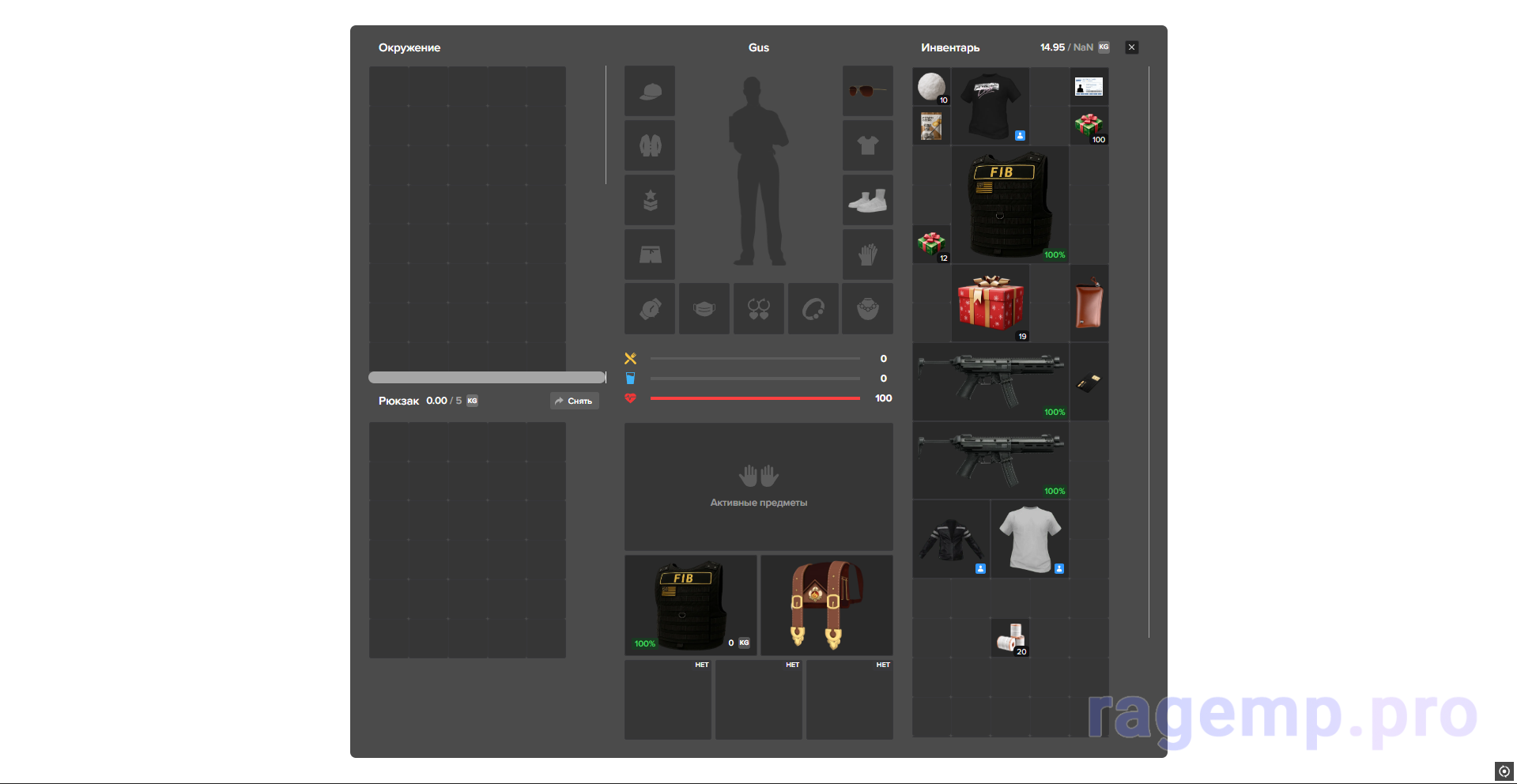This screenshot has width=1517, height=784.
Task: Click the gloves equipment slot
Action: [x=867, y=254]
